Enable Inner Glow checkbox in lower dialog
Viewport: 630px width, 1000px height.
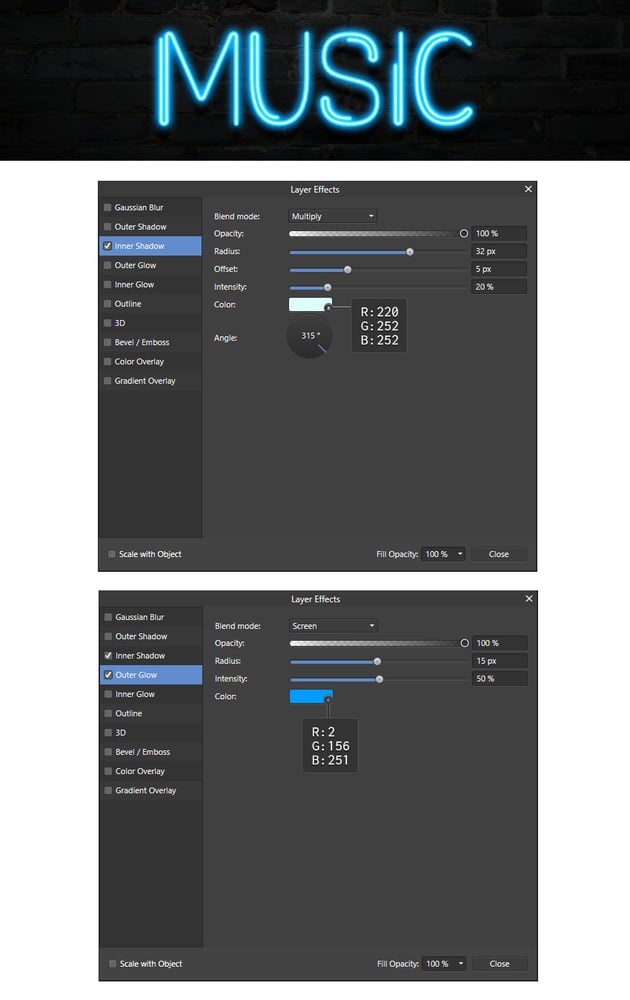pos(108,694)
